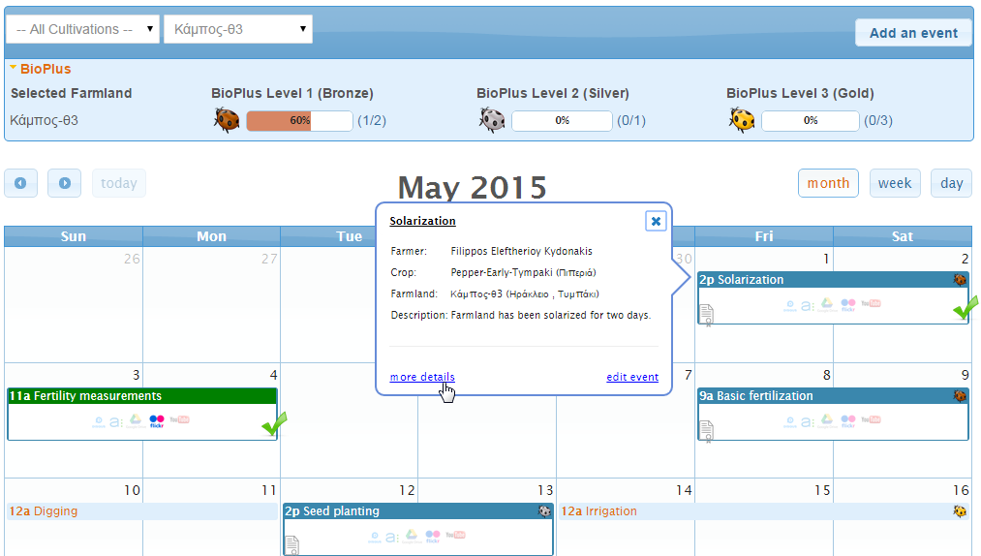Click green checkmark on Fertility measurements event
Viewport: 981px width, 556px height.
coord(274,423)
